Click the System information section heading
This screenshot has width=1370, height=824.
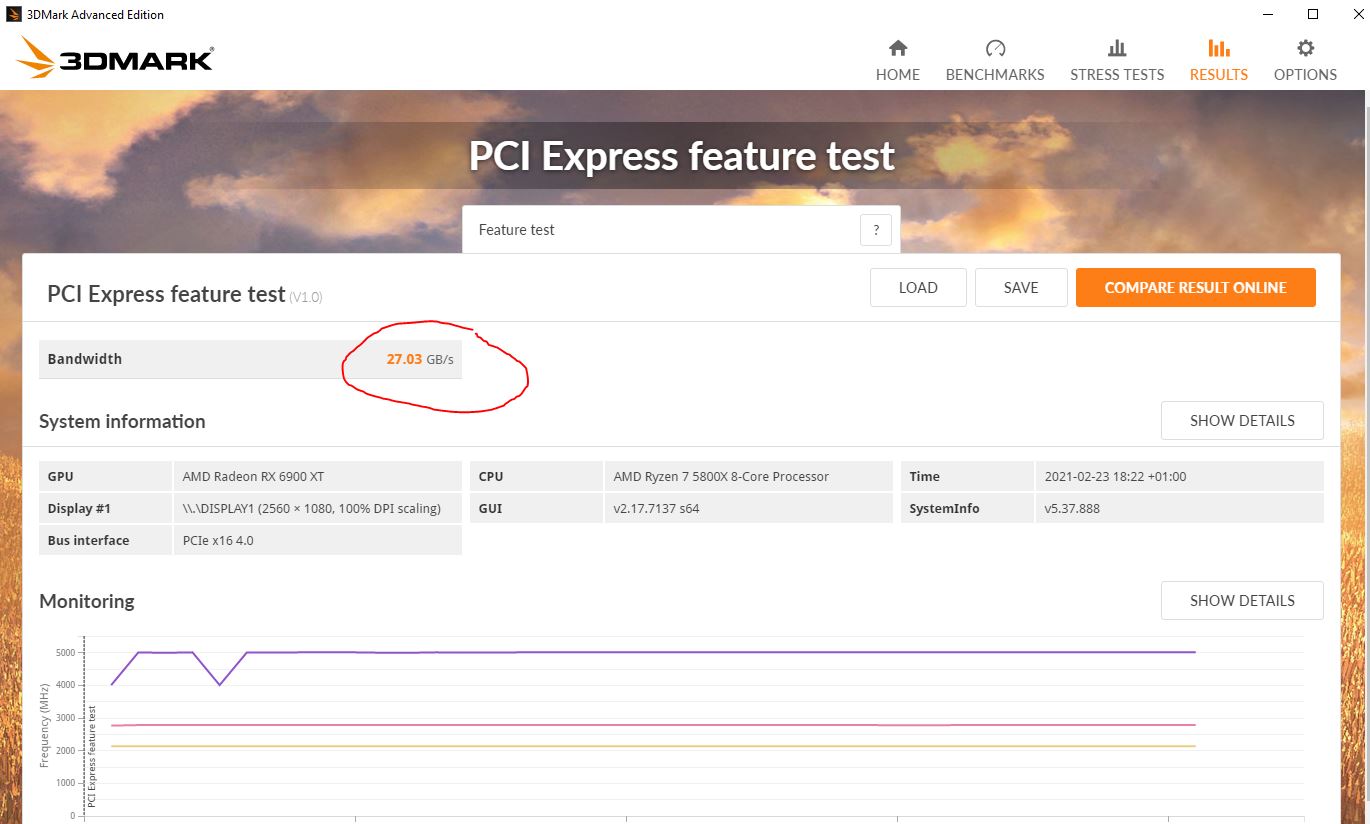(122, 421)
